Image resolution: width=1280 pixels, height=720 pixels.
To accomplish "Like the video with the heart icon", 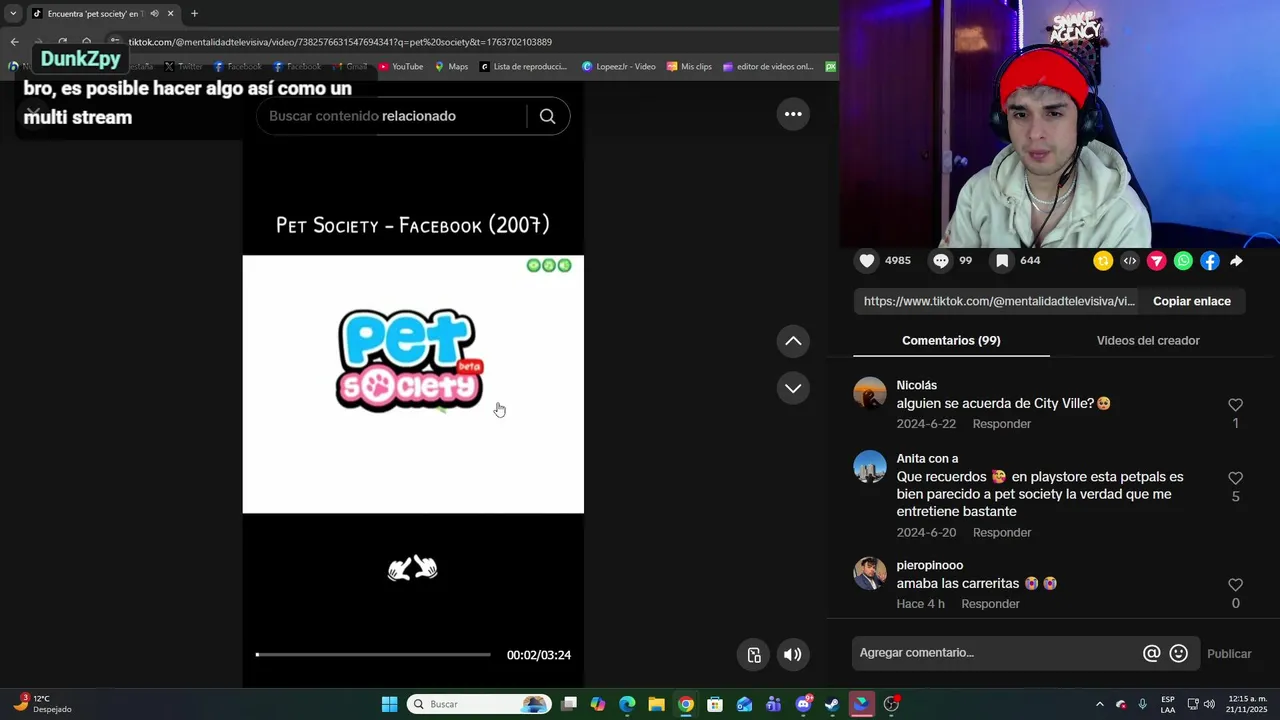I will [x=867, y=261].
